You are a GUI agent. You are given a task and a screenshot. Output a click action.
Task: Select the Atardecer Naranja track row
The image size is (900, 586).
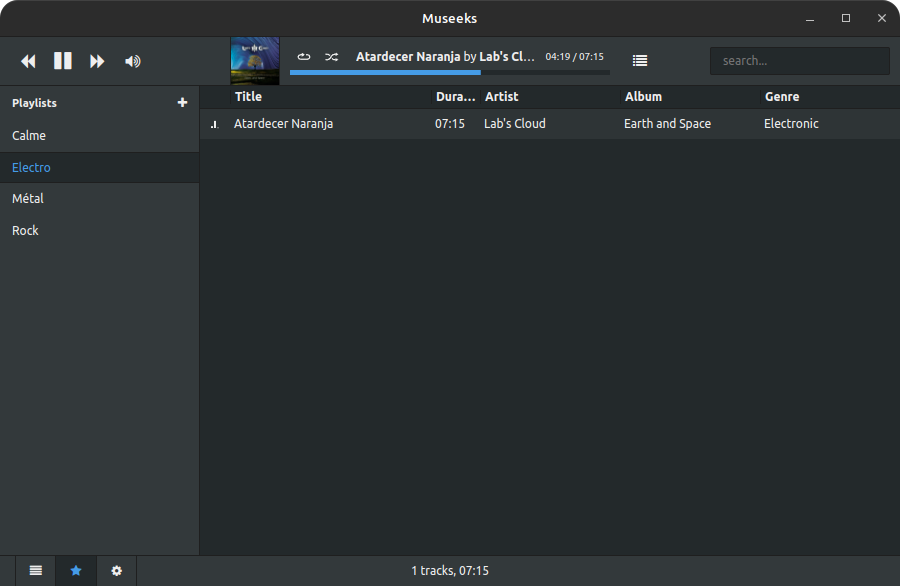click(283, 124)
